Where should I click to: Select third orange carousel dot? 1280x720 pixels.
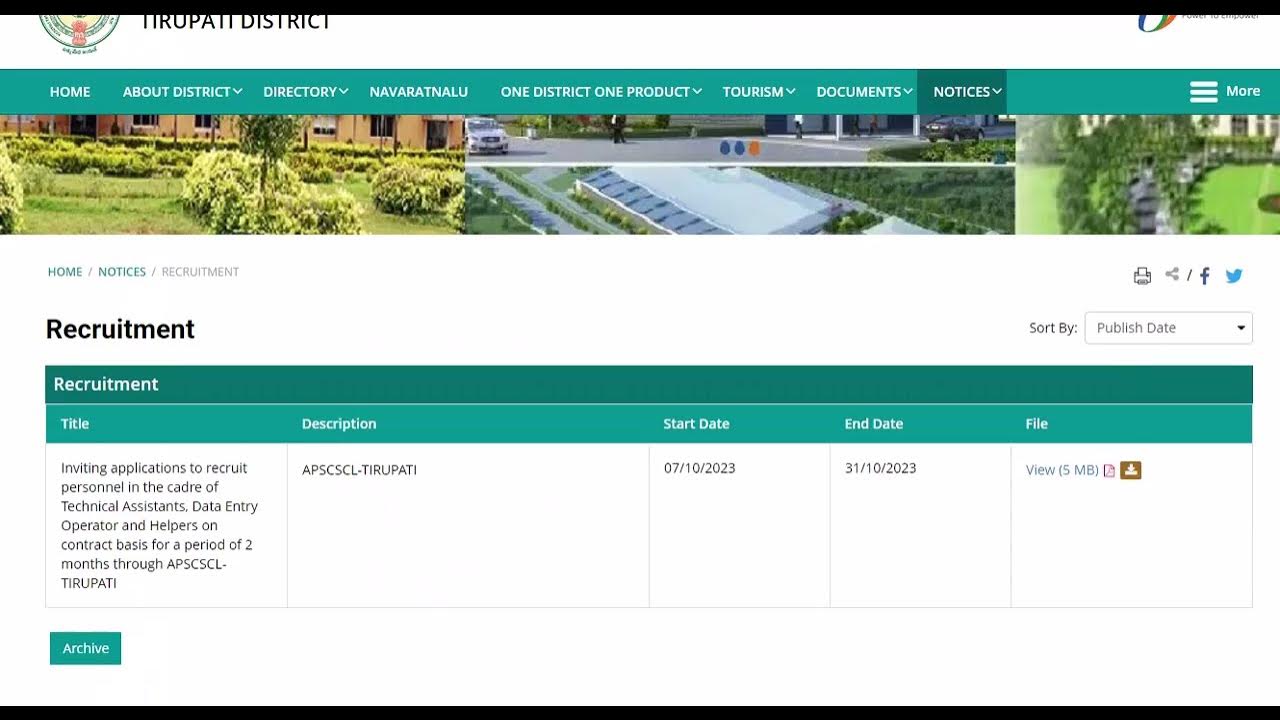click(754, 148)
